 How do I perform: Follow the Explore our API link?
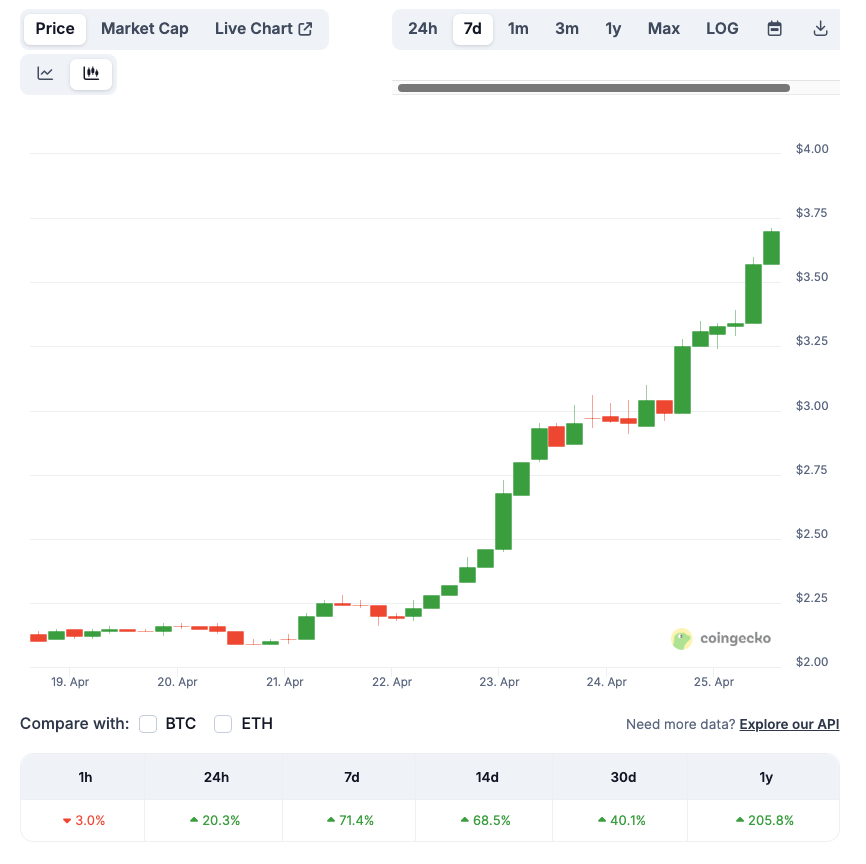click(x=789, y=724)
